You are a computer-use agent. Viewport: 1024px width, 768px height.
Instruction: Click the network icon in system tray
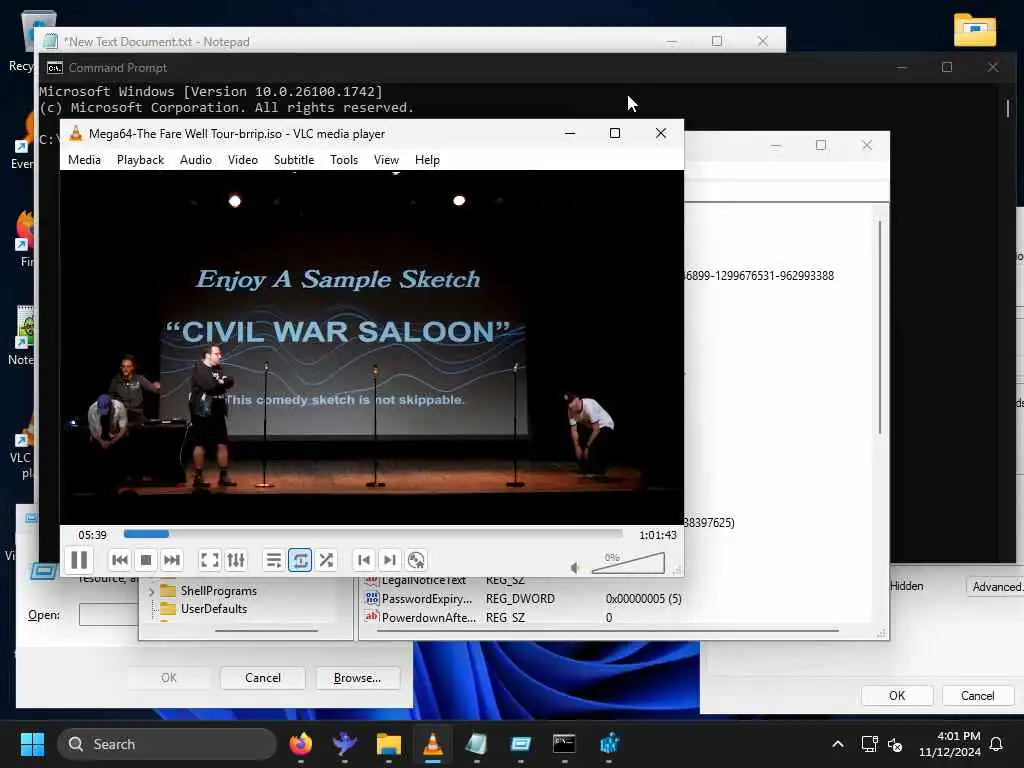869,744
